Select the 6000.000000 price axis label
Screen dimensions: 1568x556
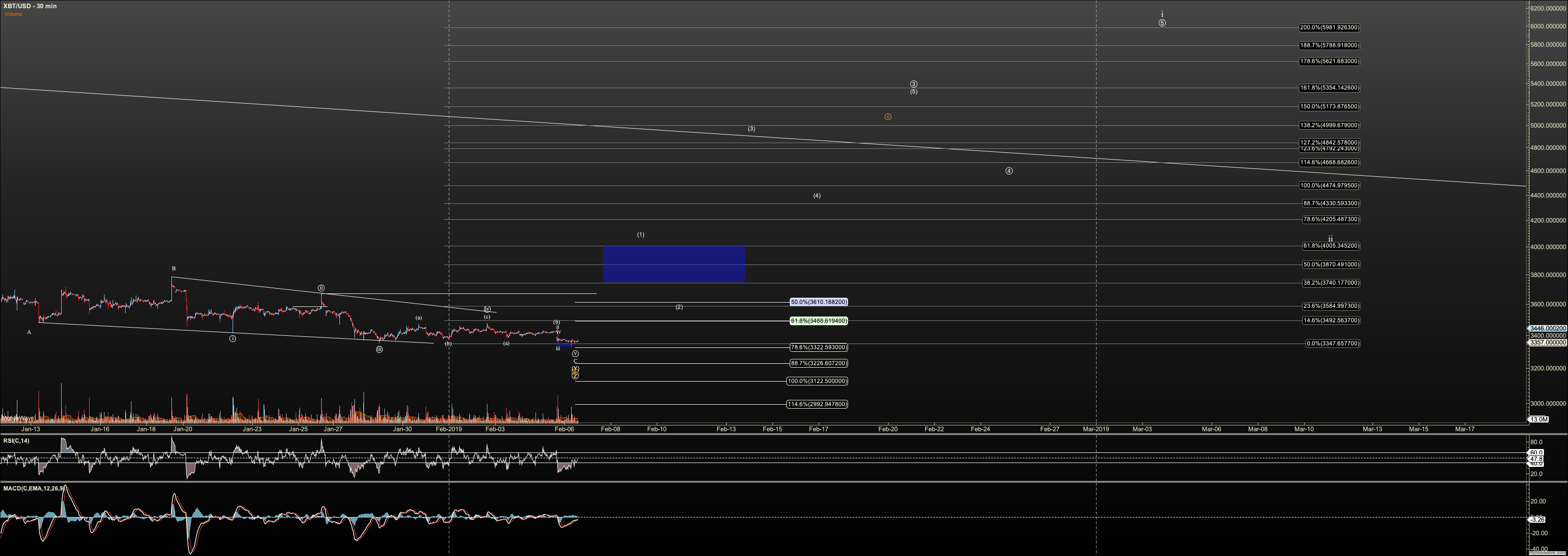tap(1548, 26)
